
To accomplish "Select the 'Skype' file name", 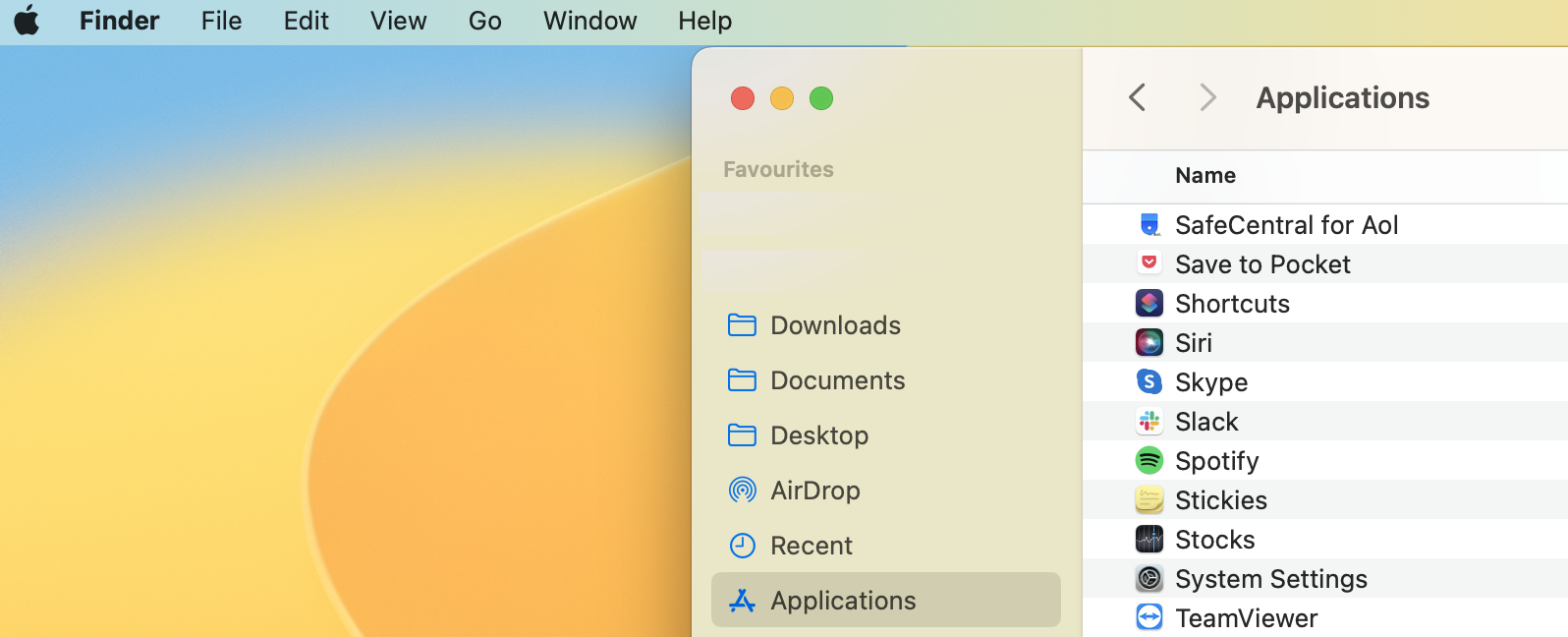I will [x=1211, y=382].
